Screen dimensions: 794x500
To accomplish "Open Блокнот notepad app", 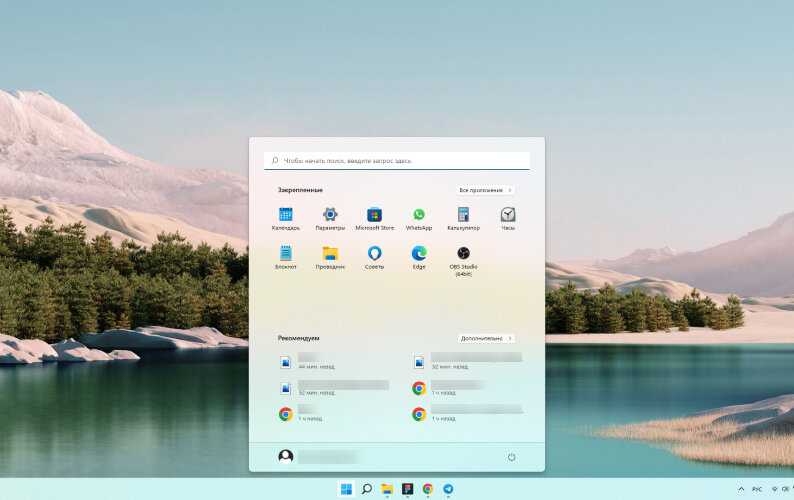I will click(286, 257).
